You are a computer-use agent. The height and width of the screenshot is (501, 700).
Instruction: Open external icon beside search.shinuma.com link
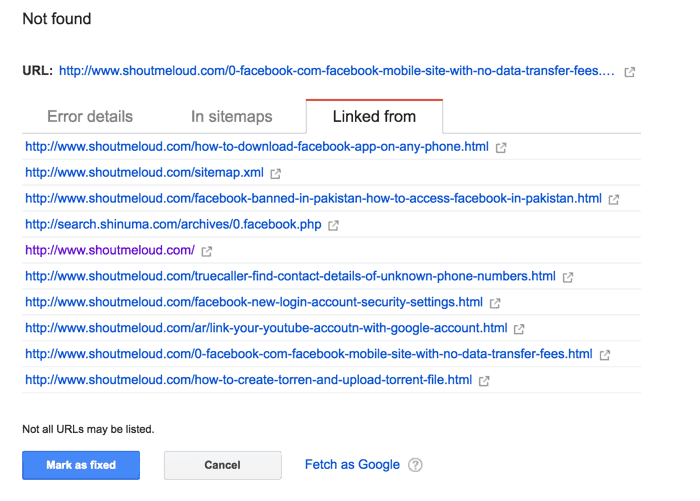pyautogui.click(x=334, y=225)
